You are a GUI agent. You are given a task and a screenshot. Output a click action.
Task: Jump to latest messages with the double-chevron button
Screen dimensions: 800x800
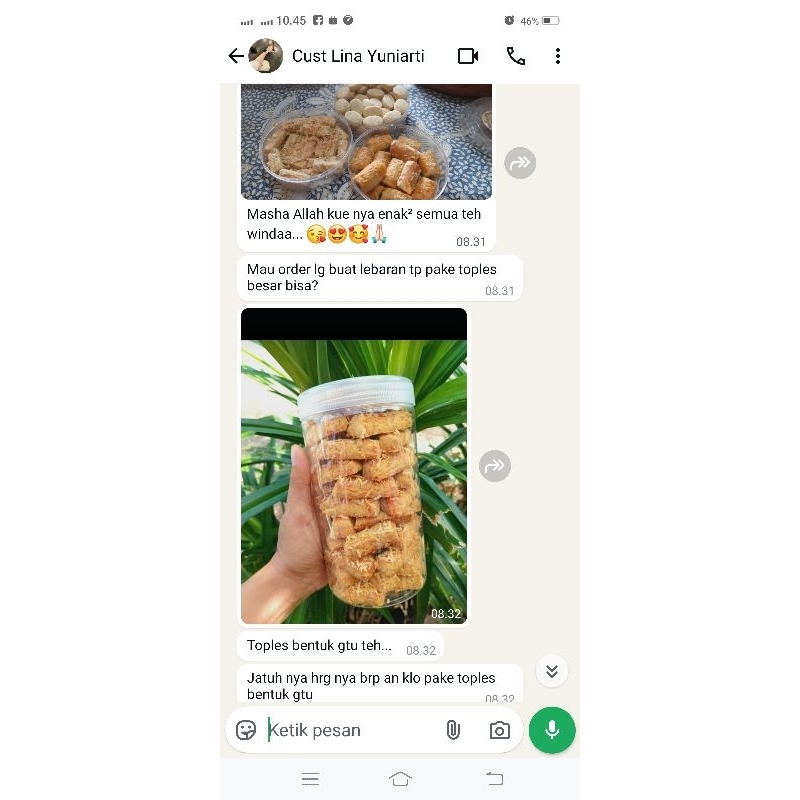tap(552, 671)
